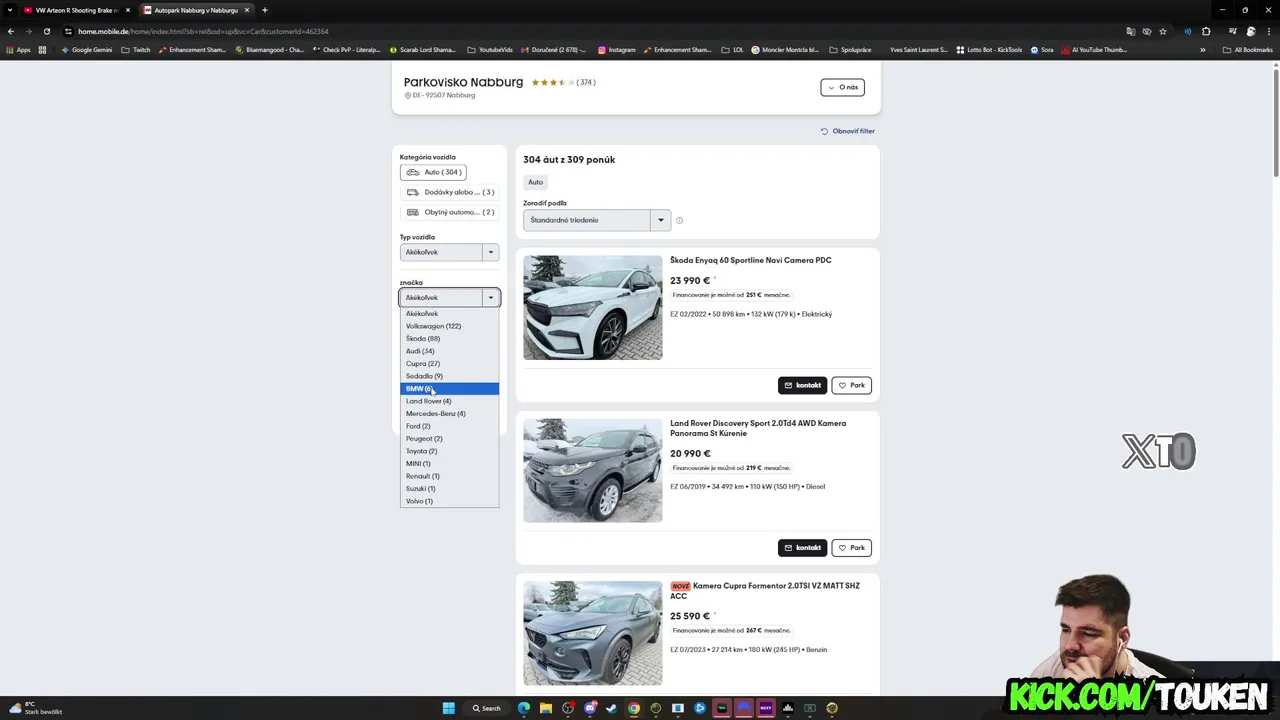The image size is (1280, 720).
Task: Open the Chrome three-dot menu
Action: click(1268, 31)
